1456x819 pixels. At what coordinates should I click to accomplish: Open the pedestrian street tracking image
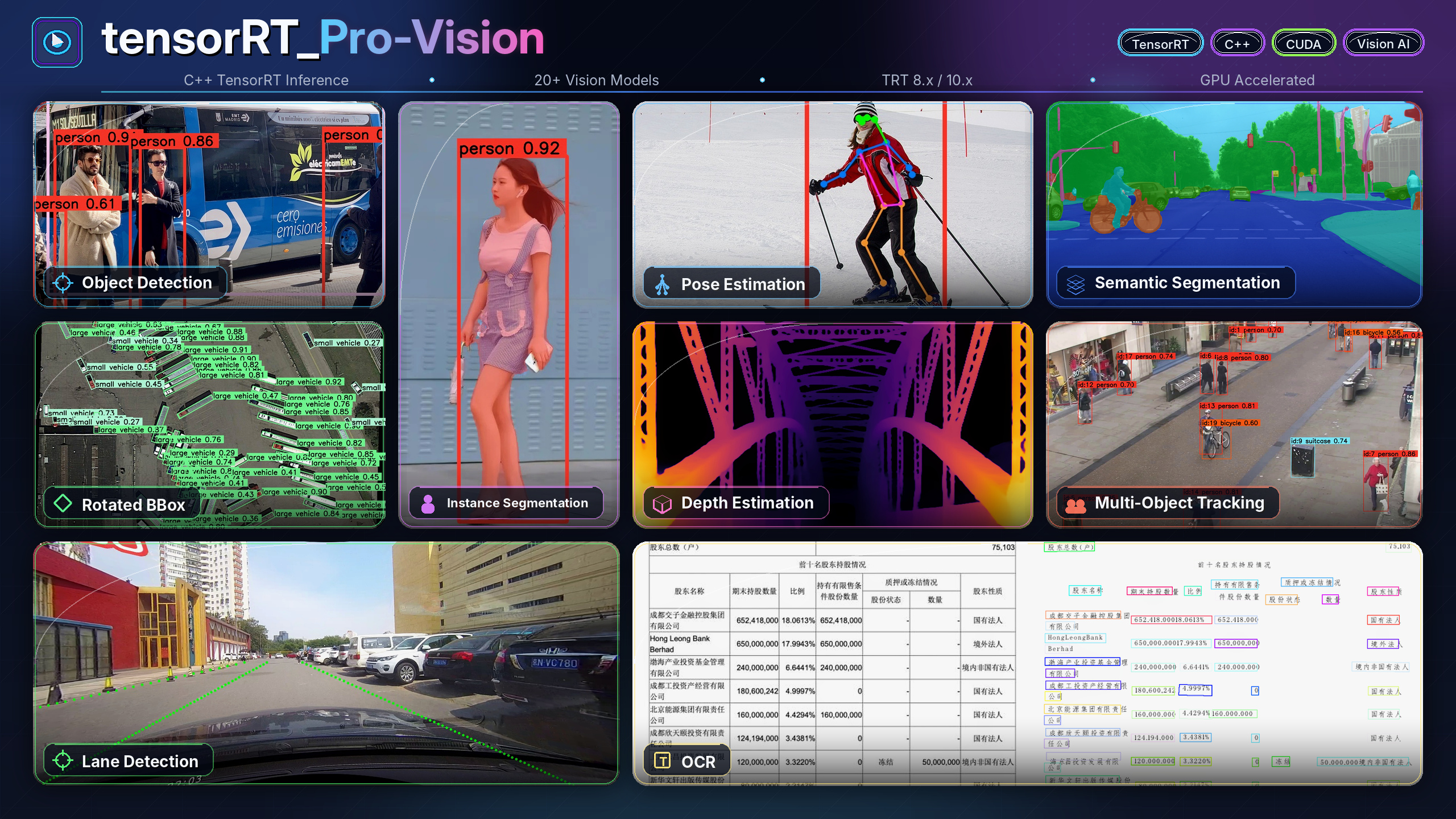[1234, 424]
